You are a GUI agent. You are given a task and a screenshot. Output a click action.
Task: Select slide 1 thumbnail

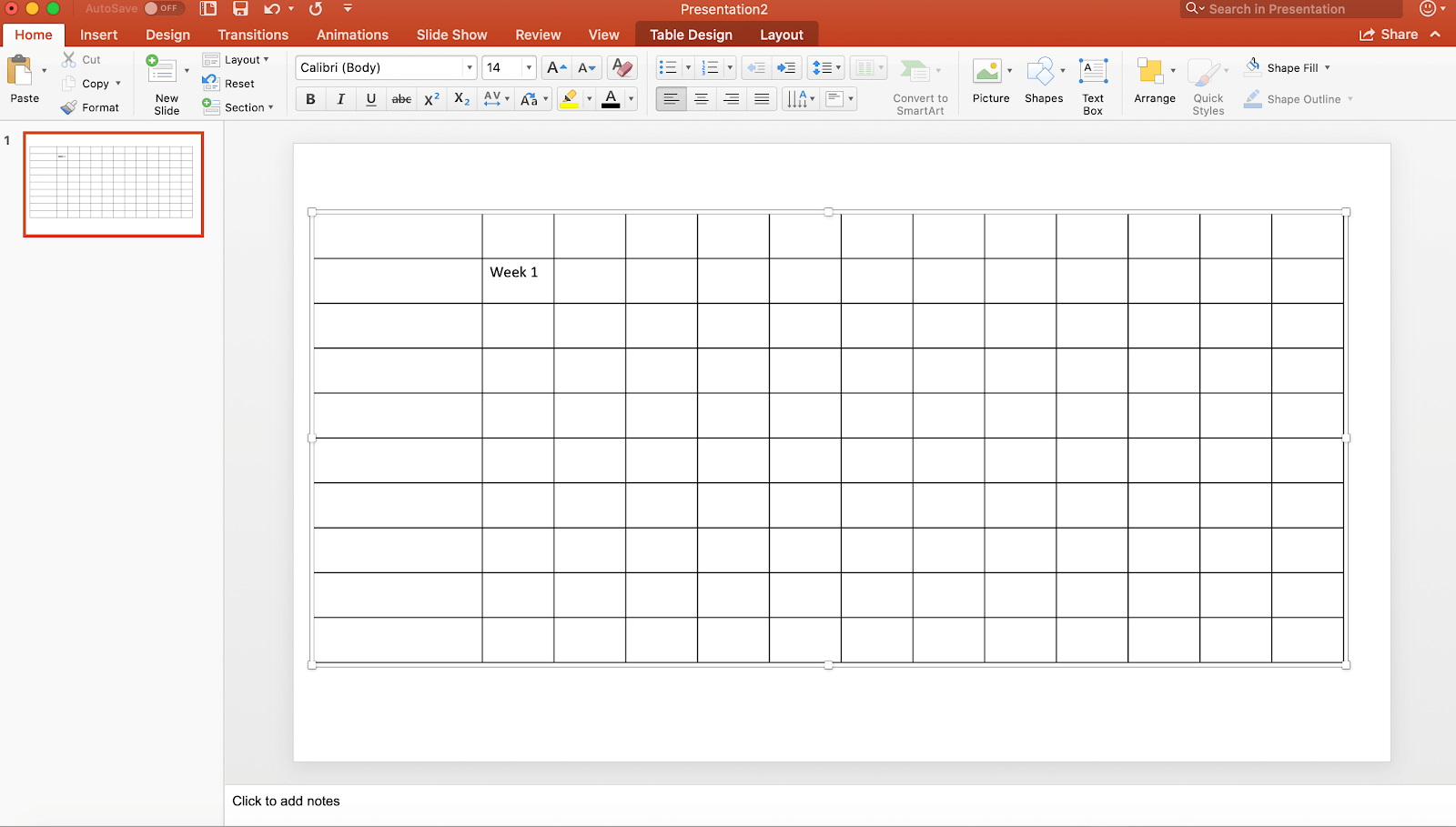pyautogui.click(x=113, y=185)
